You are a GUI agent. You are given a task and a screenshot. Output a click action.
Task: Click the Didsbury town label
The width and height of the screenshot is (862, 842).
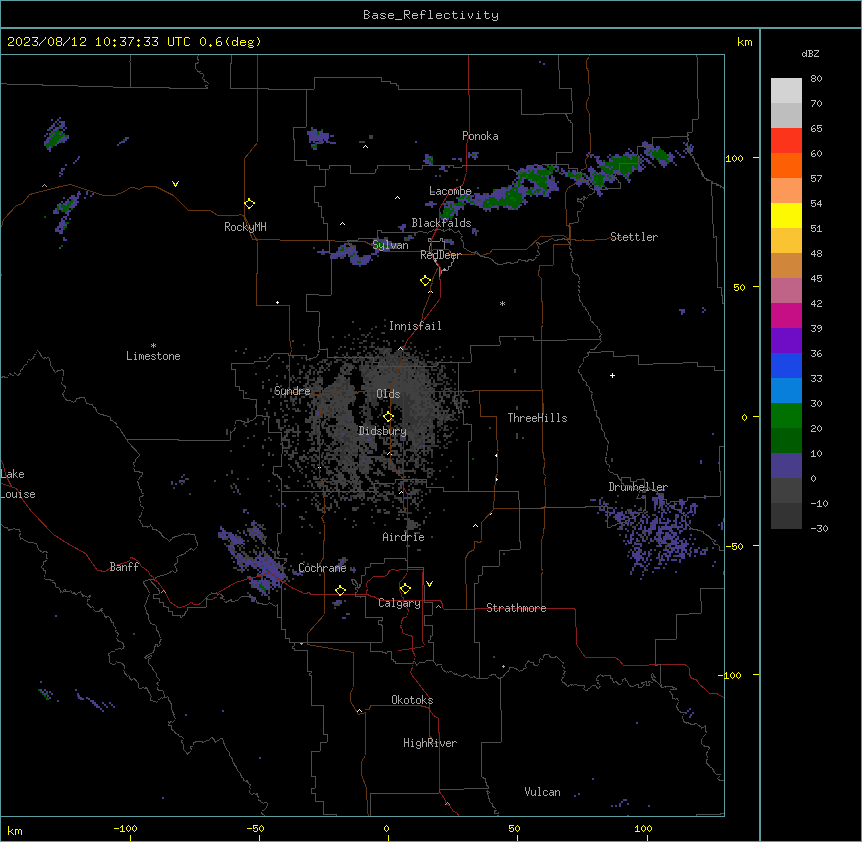point(383,431)
